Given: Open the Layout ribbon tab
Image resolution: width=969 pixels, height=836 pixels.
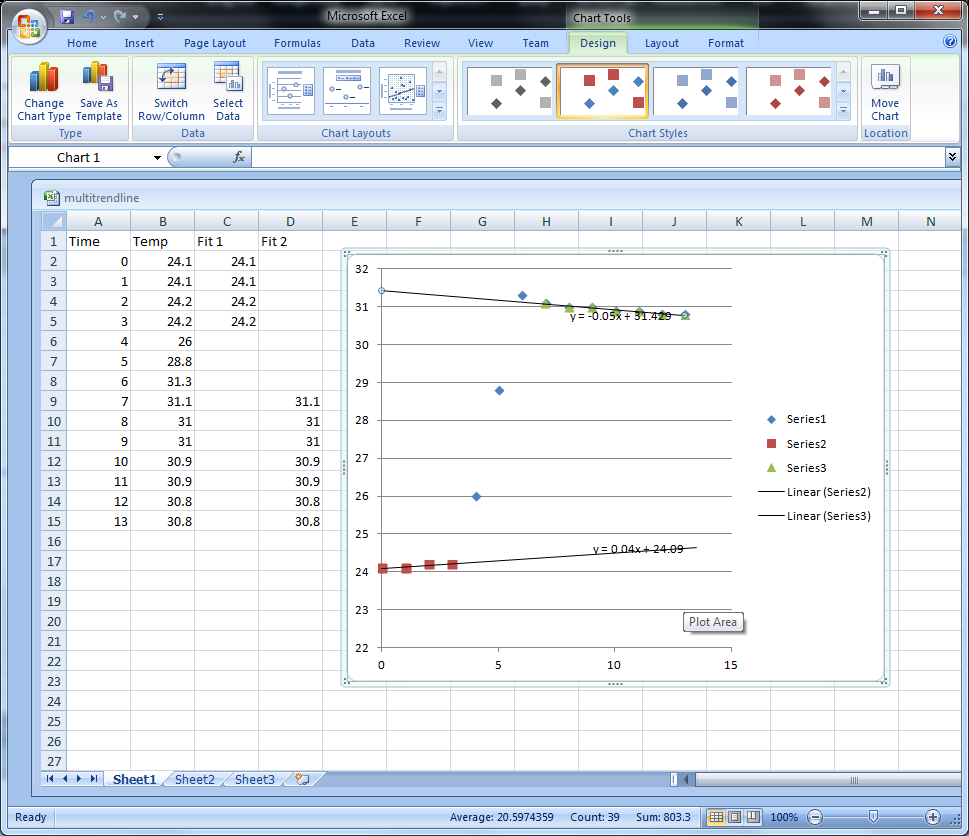Looking at the screenshot, I should (661, 43).
